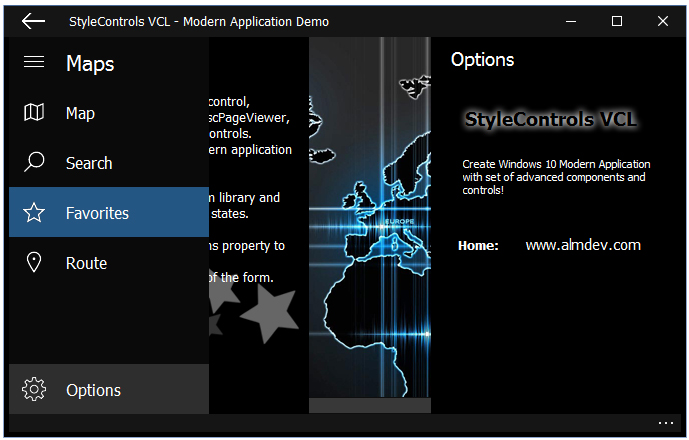This screenshot has height=440, width=689.
Task: Click the gear Options icon
Action: (34, 389)
